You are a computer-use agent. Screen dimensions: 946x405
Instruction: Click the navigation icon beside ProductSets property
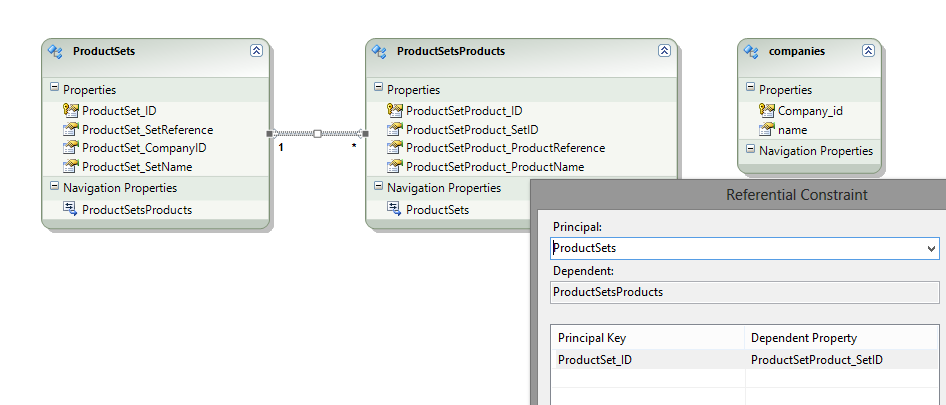(x=394, y=209)
